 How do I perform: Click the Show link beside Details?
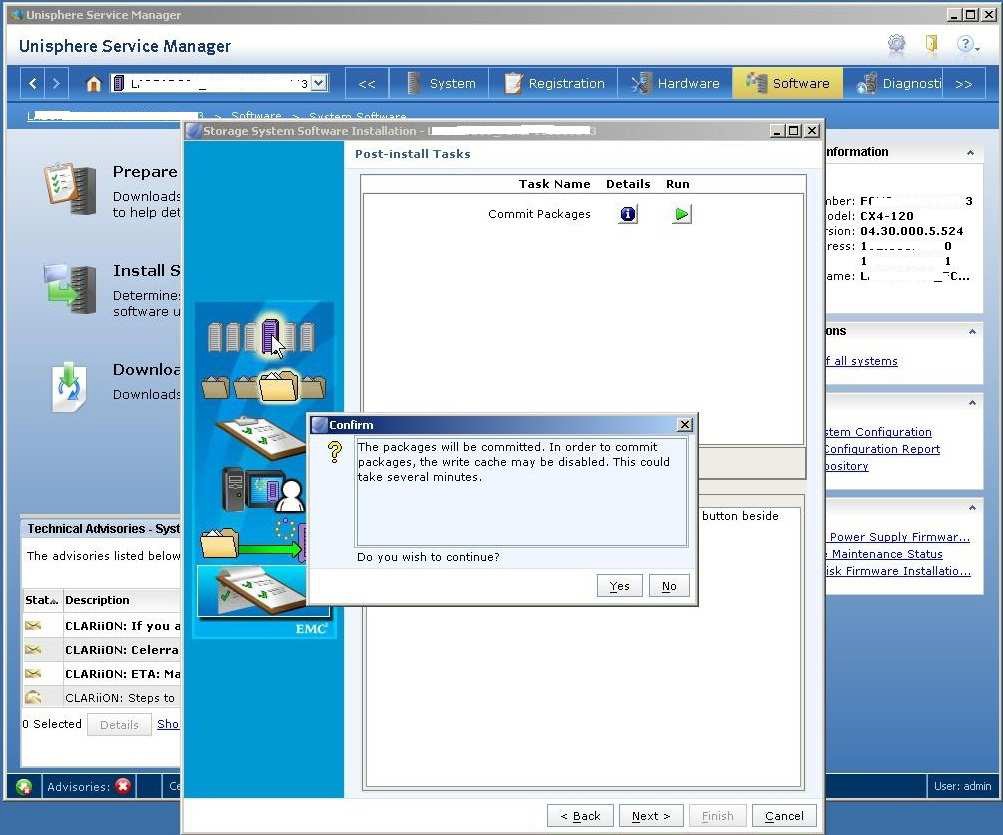[168, 724]
